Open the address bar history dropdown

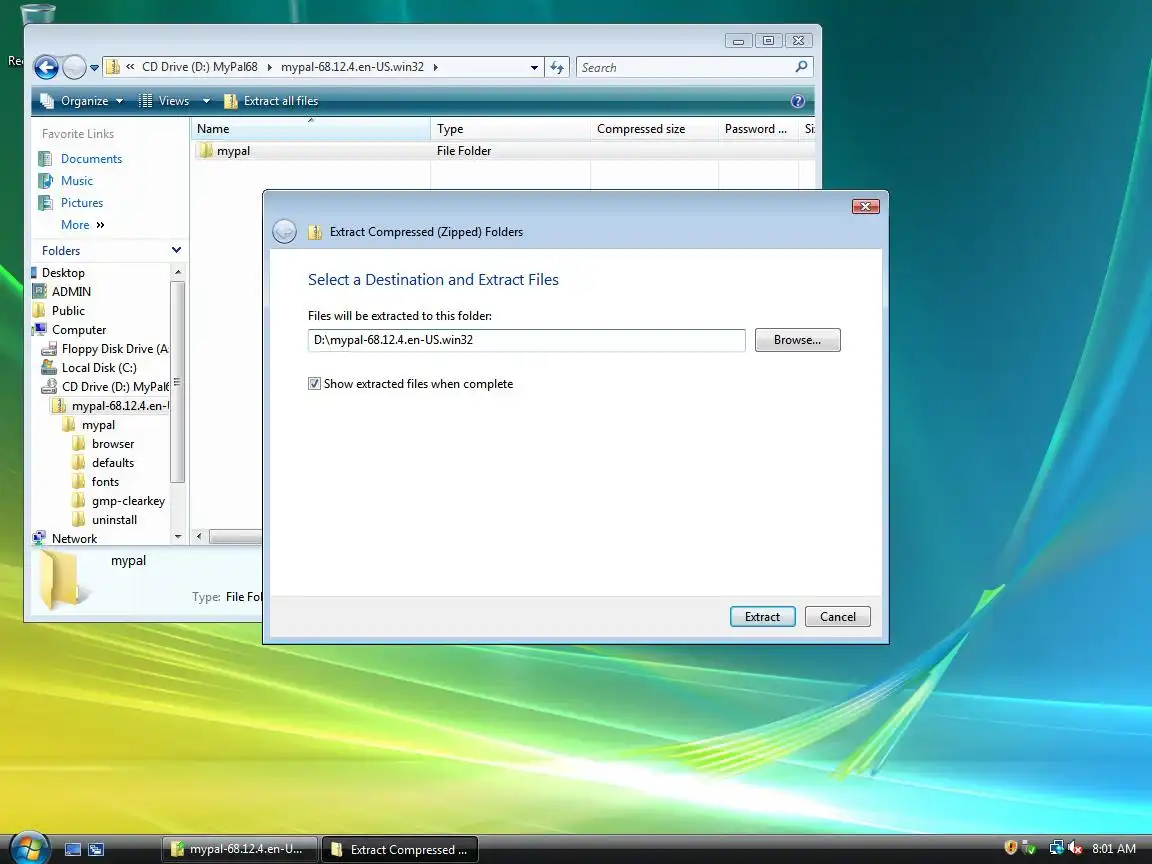[x=534, y=68]
